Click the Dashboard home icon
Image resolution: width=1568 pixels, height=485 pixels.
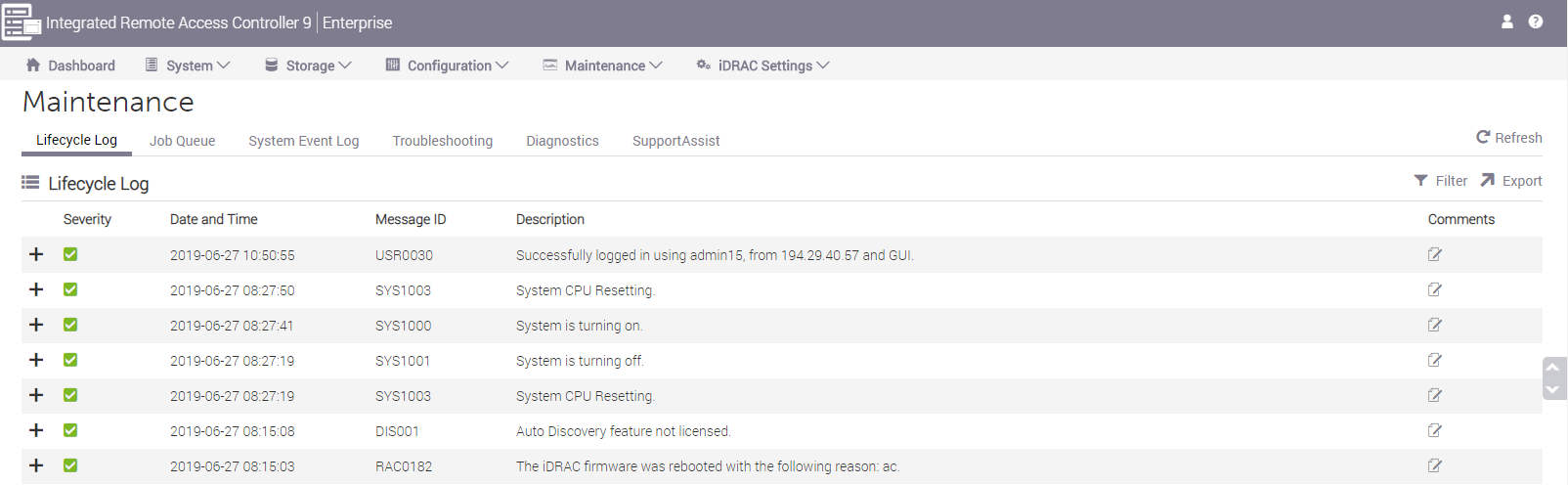33,65
